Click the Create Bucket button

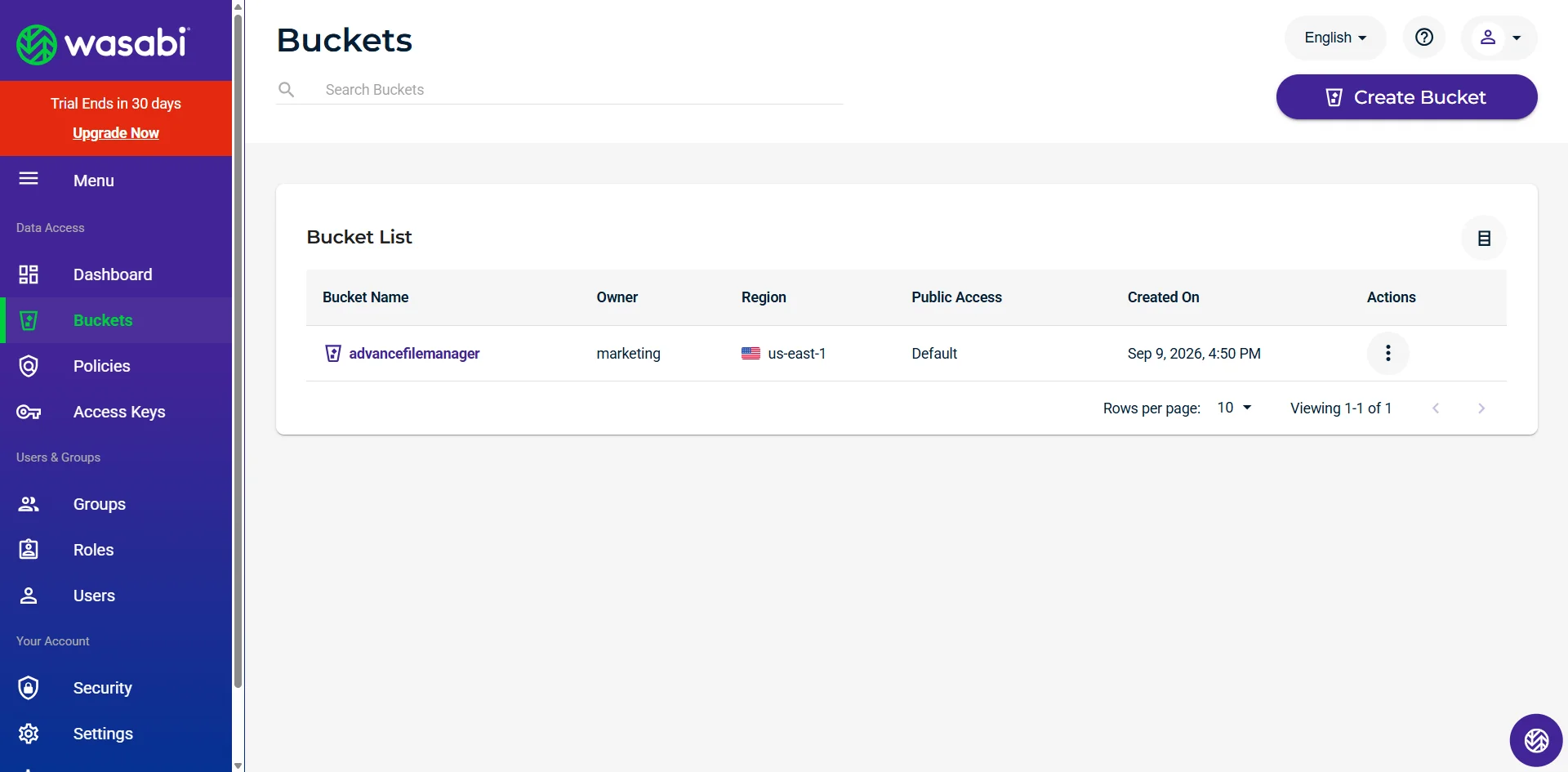pos(1406,97)
